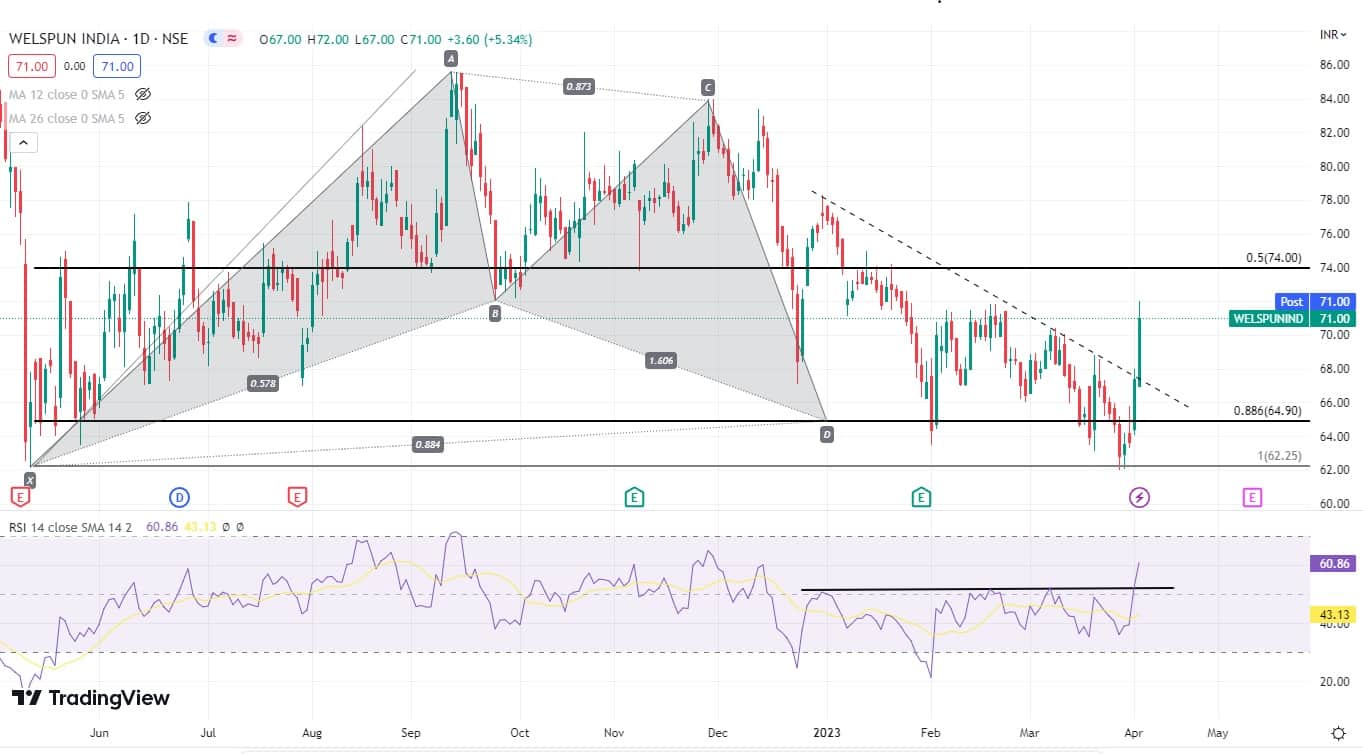Select pattern point label A
1363x754 pixels.
pos(451,59)
